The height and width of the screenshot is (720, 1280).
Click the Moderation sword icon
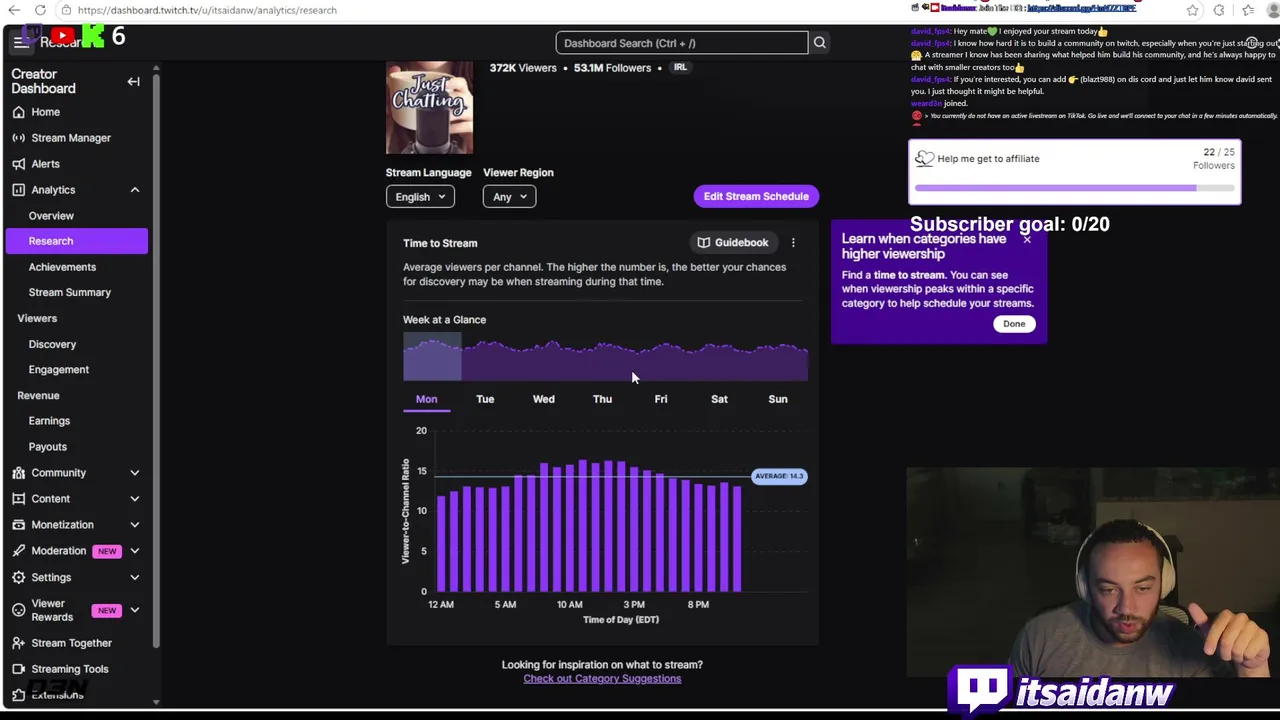(19, 551)
